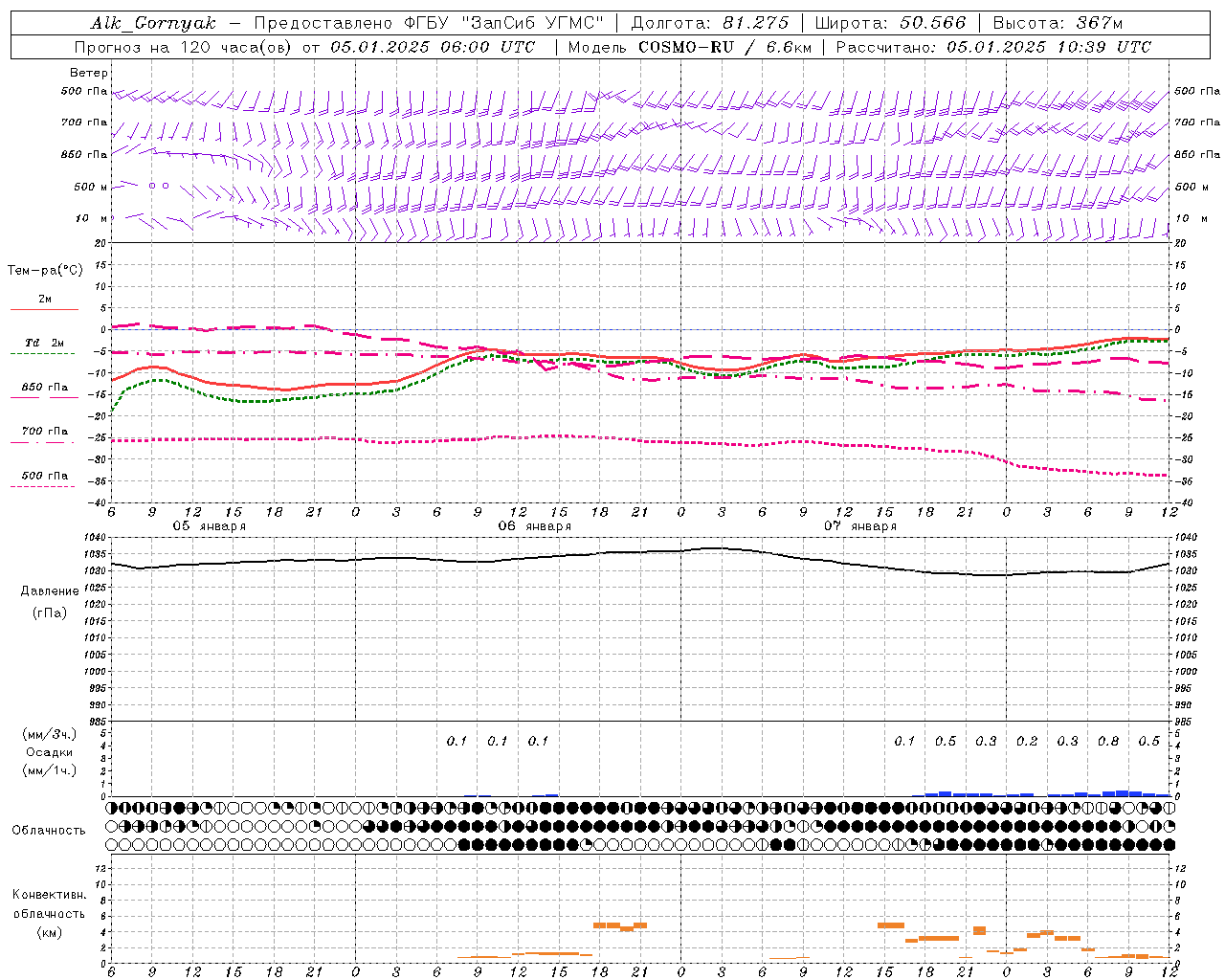Click the Облачность cloud cover label

coord(49,831)
